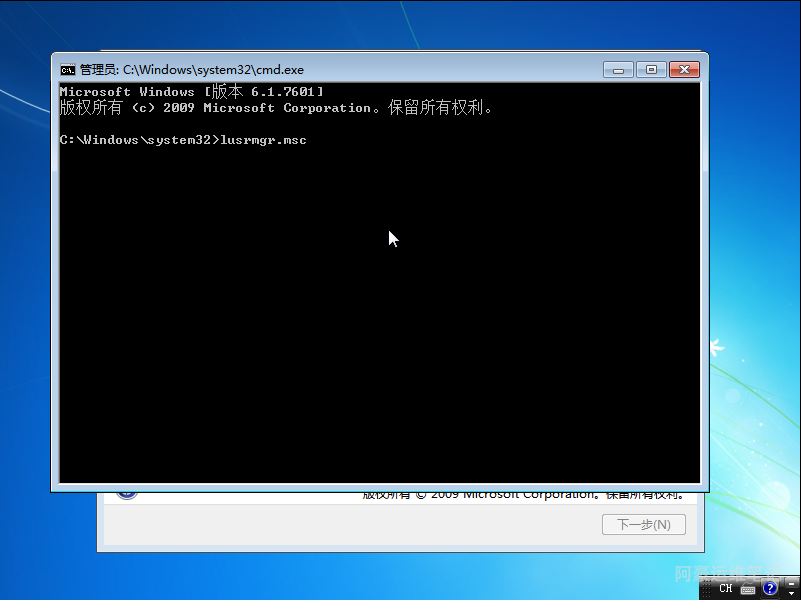The height and width of the screenshot is (600, 801).
Task: Open the language bar options dropdown arrow
Action: coord(790,593)
